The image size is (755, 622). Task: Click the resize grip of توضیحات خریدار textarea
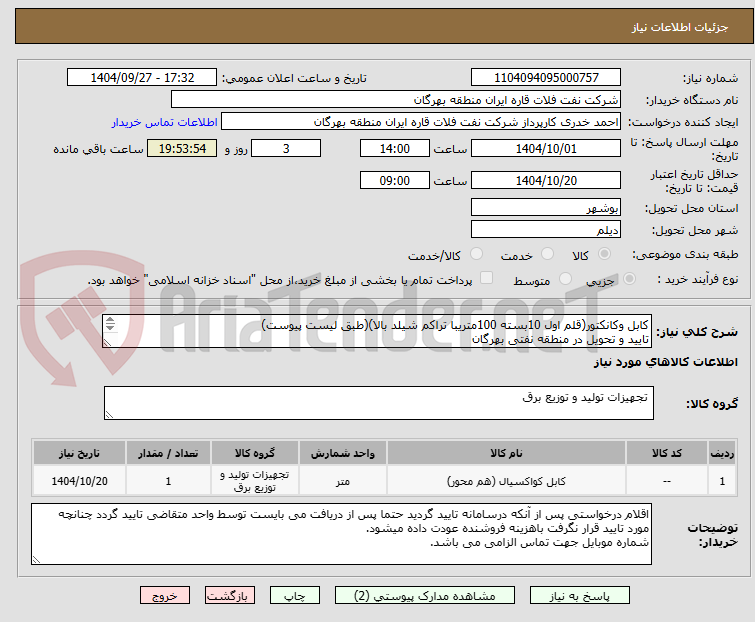click(37, 559)
